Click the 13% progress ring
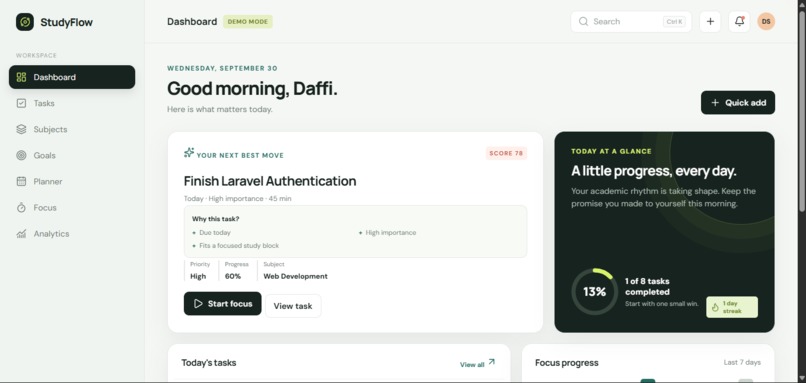 [594, 291]
